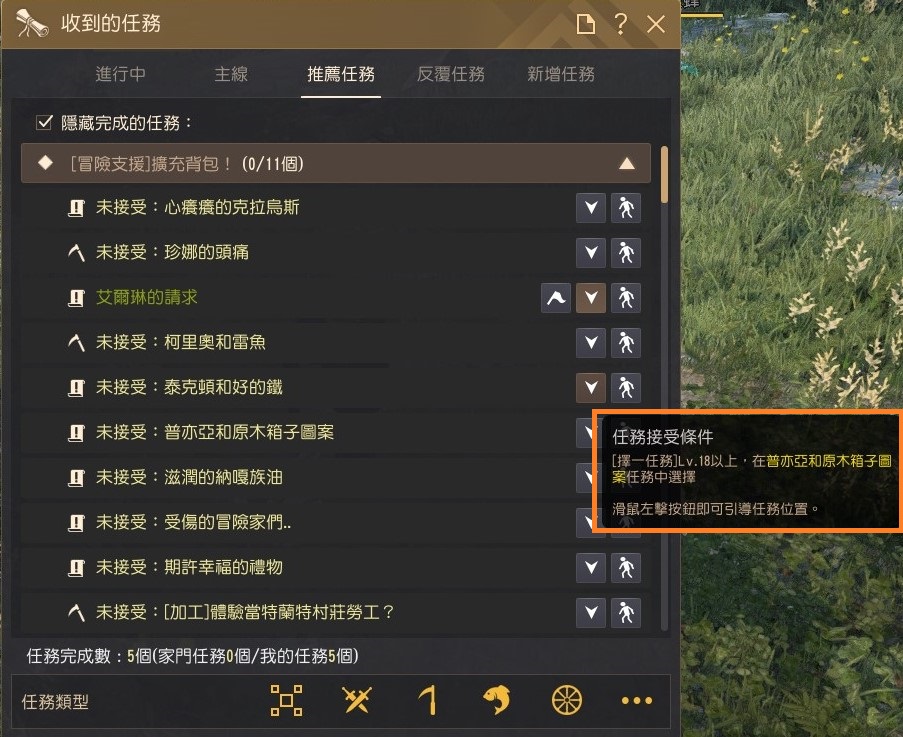The width and height of the screenshot is (903, 737).
Task: Navigate to 心癢癢的克拉烏斯 quest with walk icon
Action: (626, 207)
